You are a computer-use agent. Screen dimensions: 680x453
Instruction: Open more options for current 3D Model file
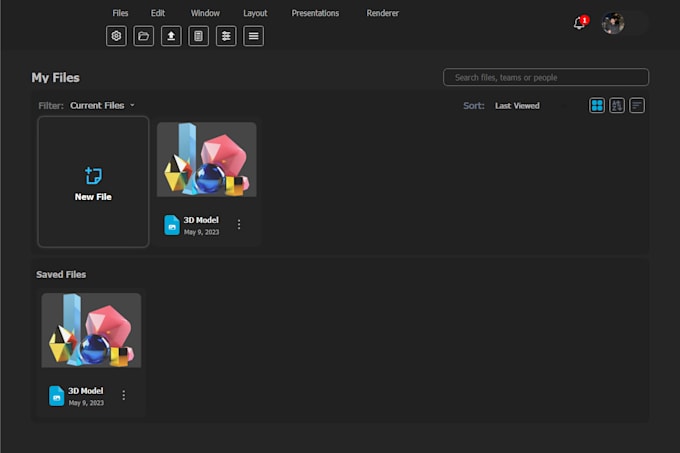(239, 224)
